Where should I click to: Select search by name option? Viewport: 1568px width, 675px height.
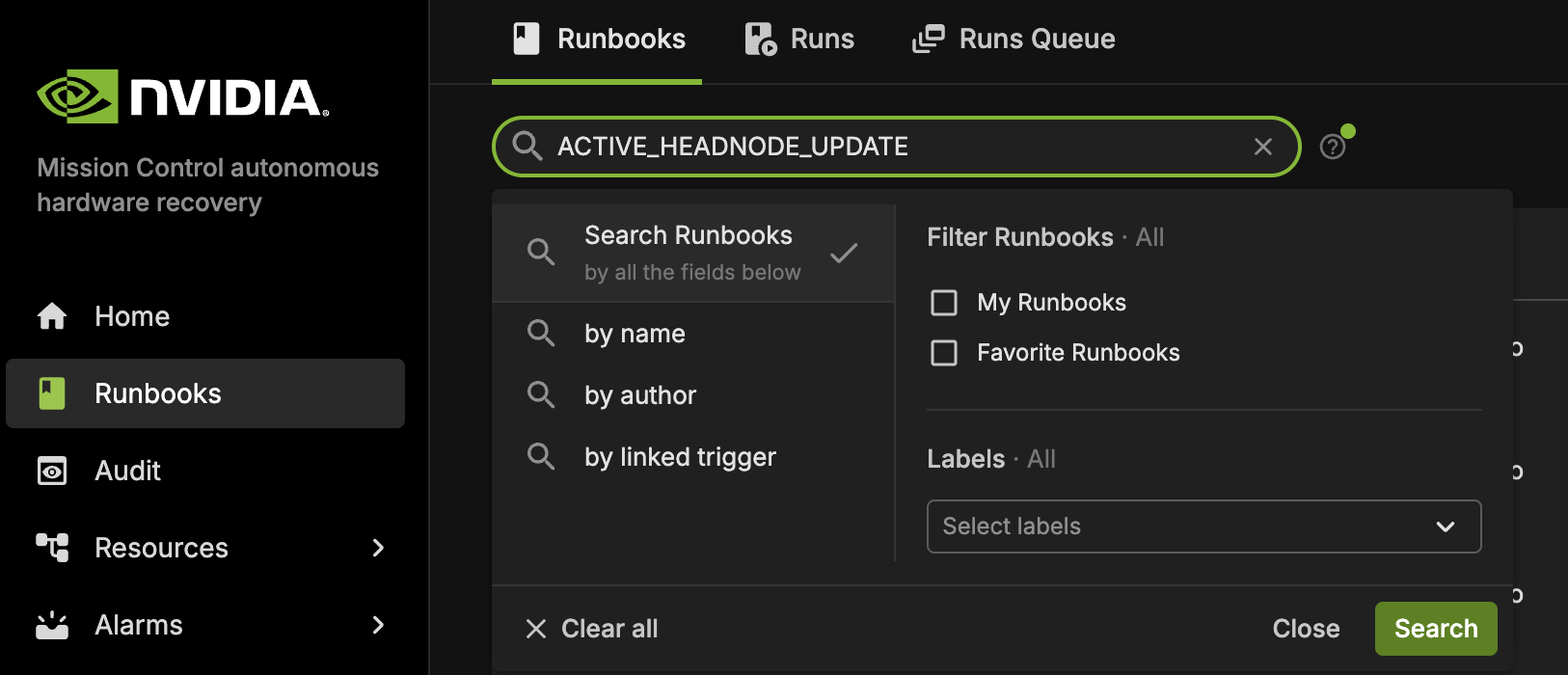point(693,334)
